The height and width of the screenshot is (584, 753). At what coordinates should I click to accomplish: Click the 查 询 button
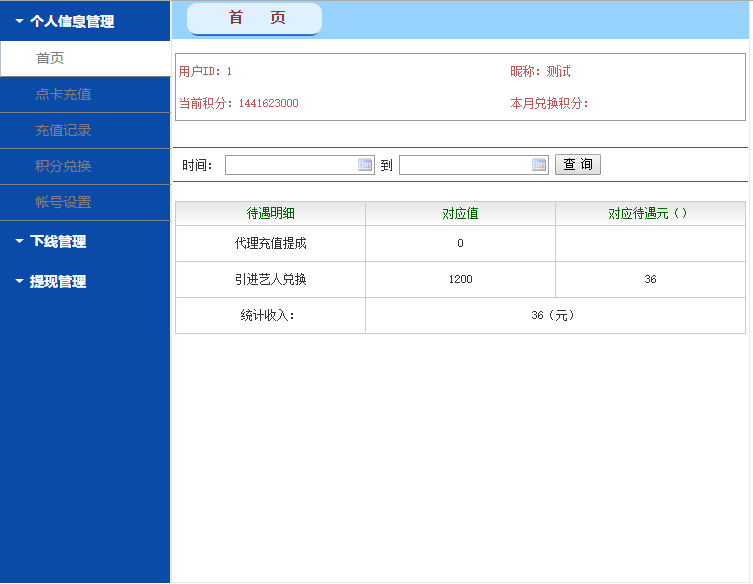tap(578, 164)
